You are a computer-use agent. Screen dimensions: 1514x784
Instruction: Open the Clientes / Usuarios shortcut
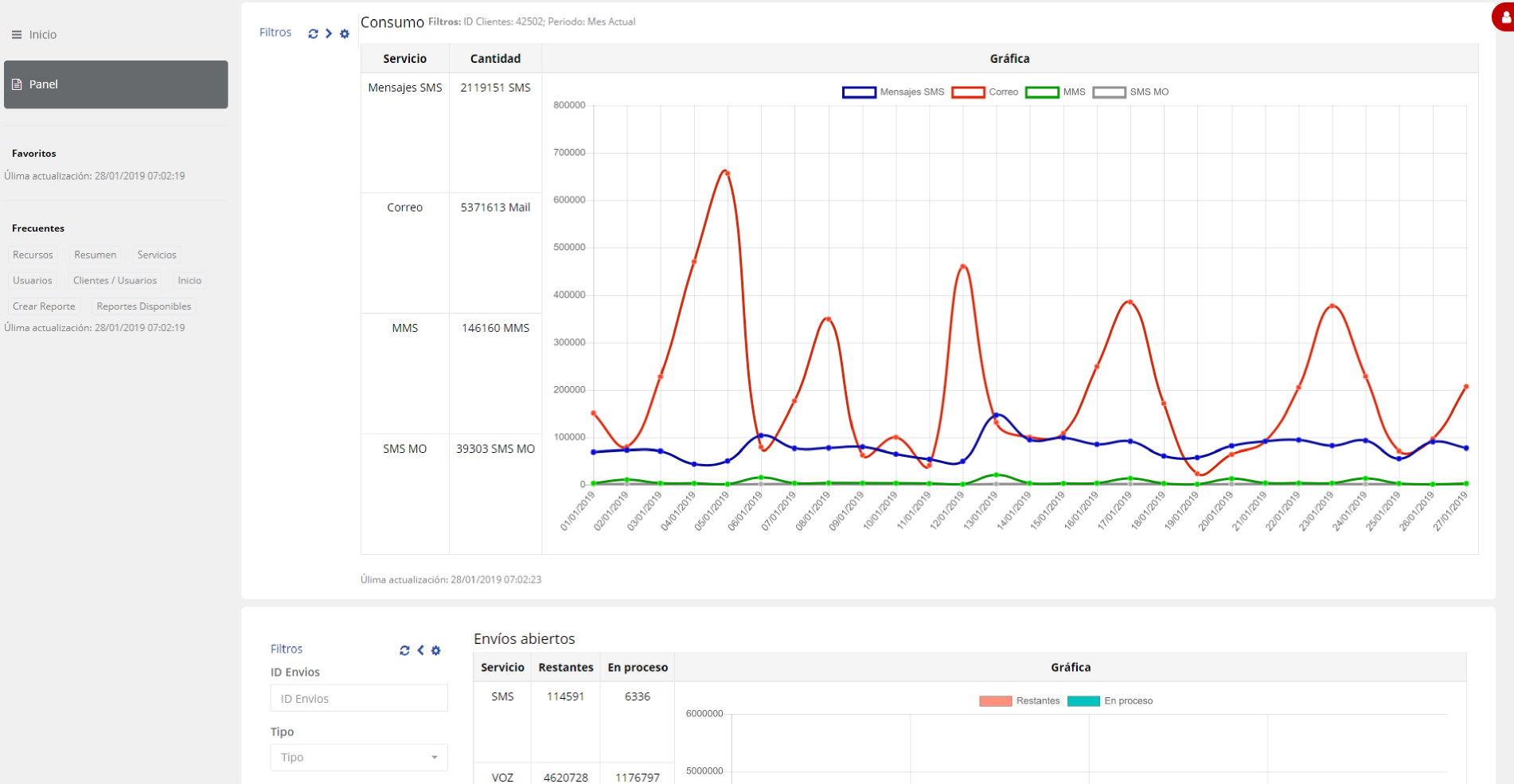coord(115,280)
